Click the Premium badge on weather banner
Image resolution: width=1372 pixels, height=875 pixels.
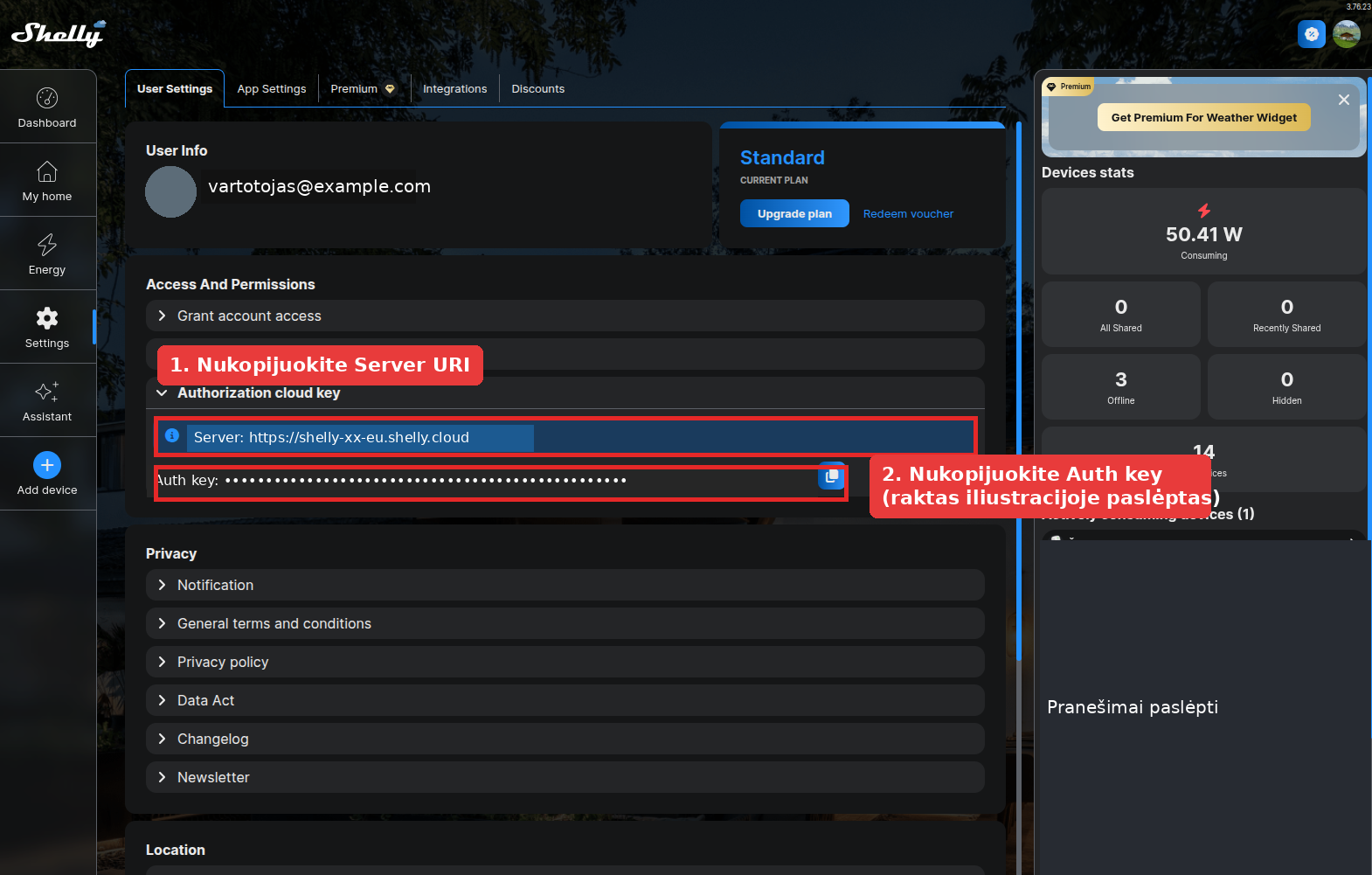(1068, 87)
